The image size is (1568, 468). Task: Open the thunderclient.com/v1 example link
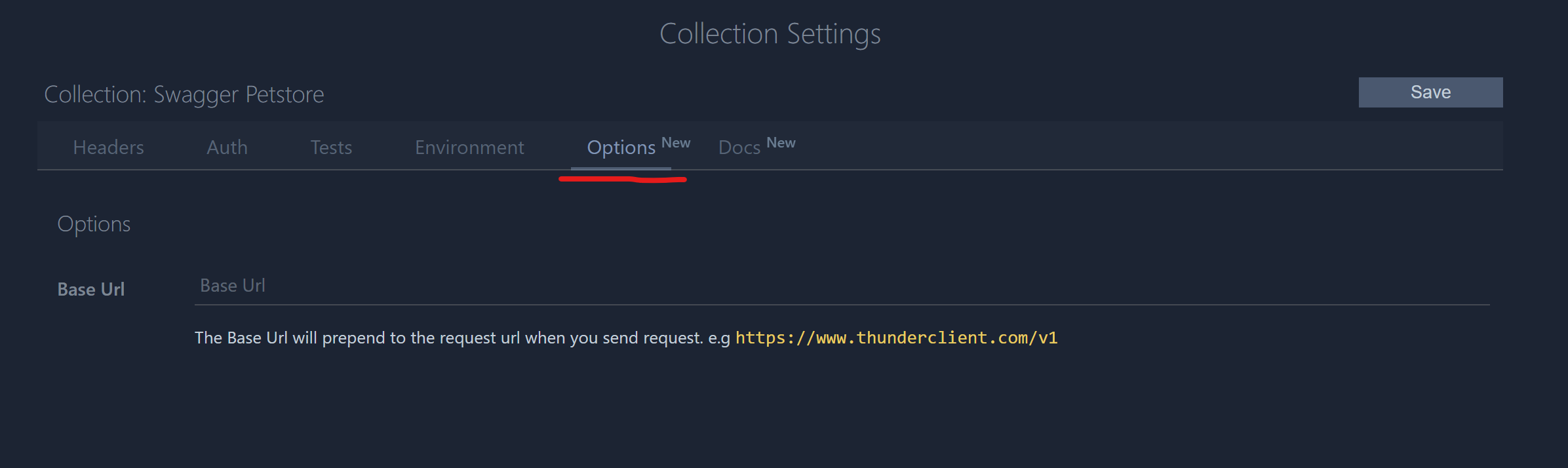[x=897, y=338]
